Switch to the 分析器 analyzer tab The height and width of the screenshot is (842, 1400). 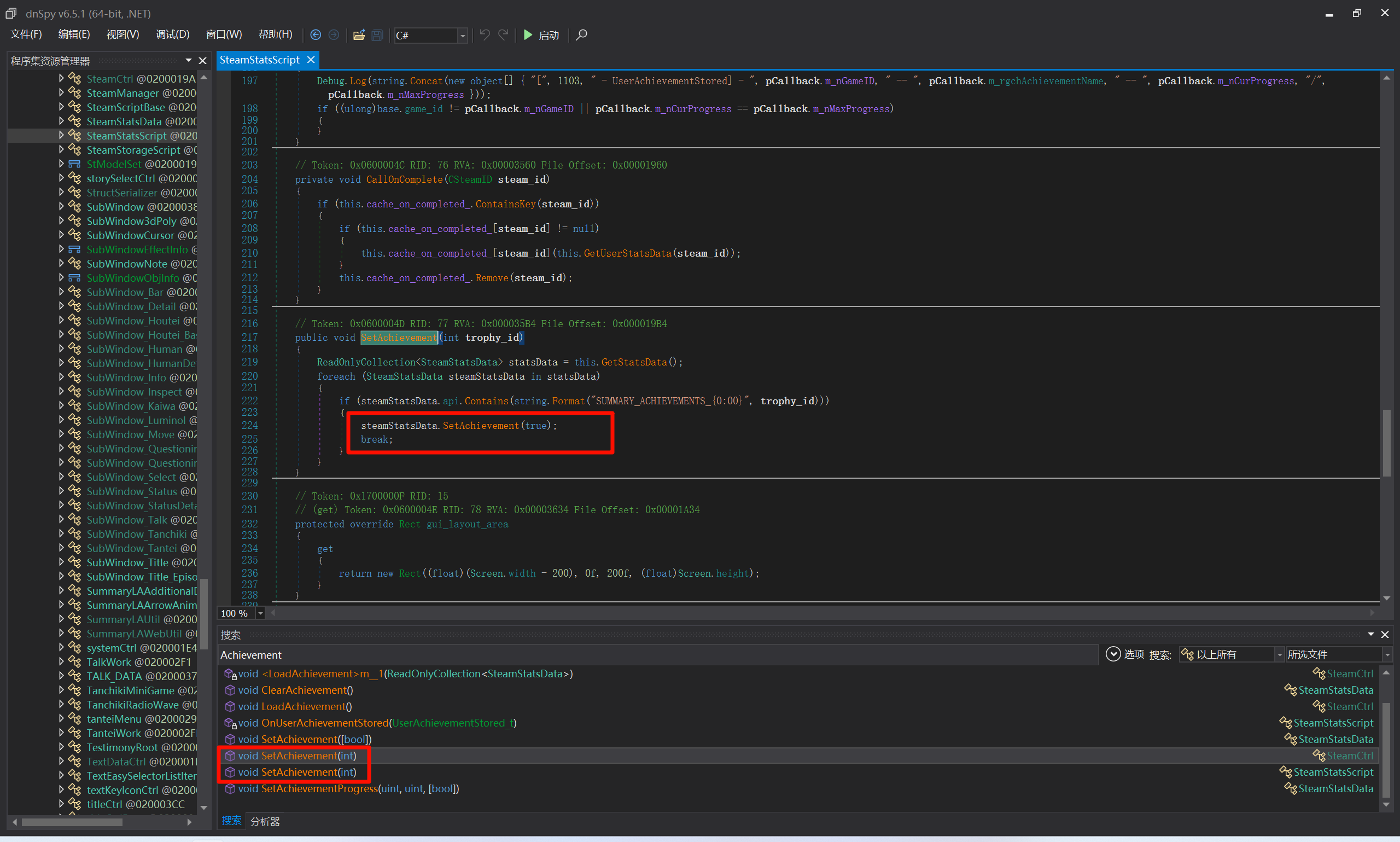[x=265, y=821]
